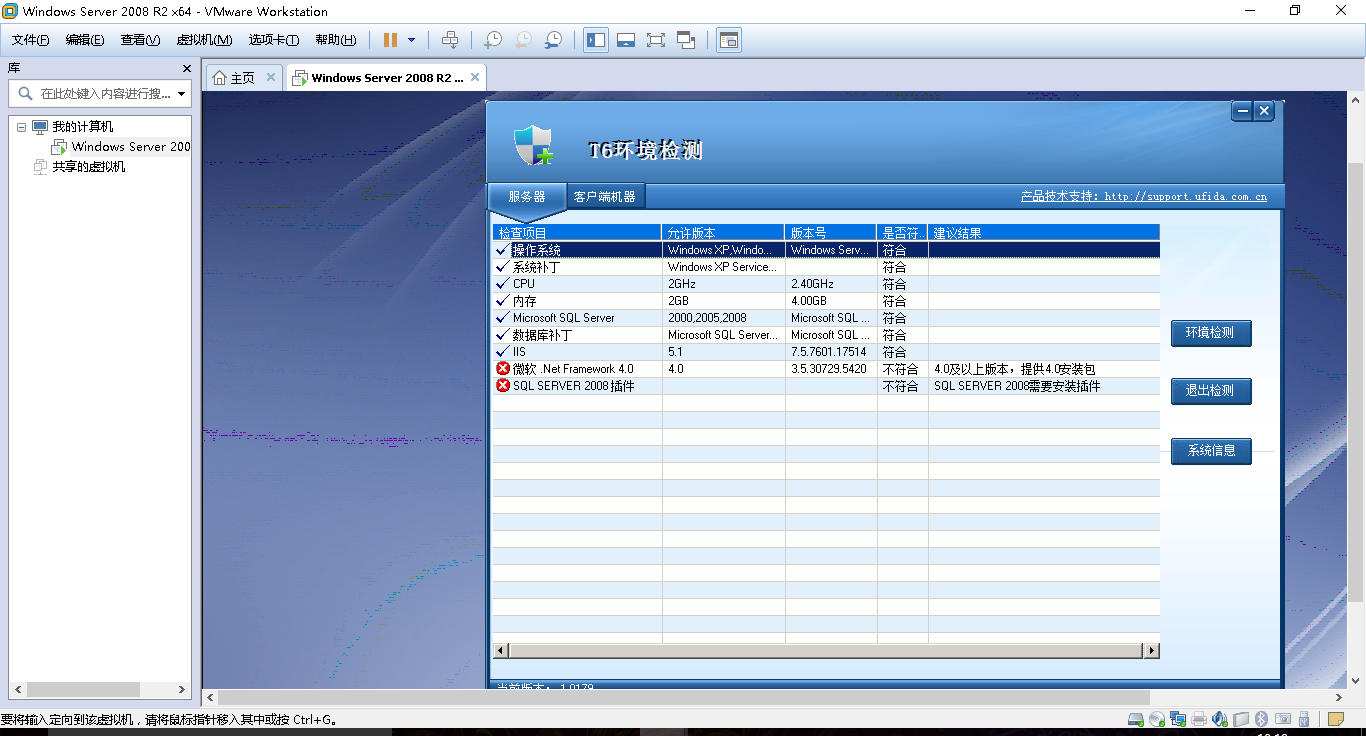Click the results table scroll-right arrow
The width and height of the screenshot is (1366, 736).
1152,651
